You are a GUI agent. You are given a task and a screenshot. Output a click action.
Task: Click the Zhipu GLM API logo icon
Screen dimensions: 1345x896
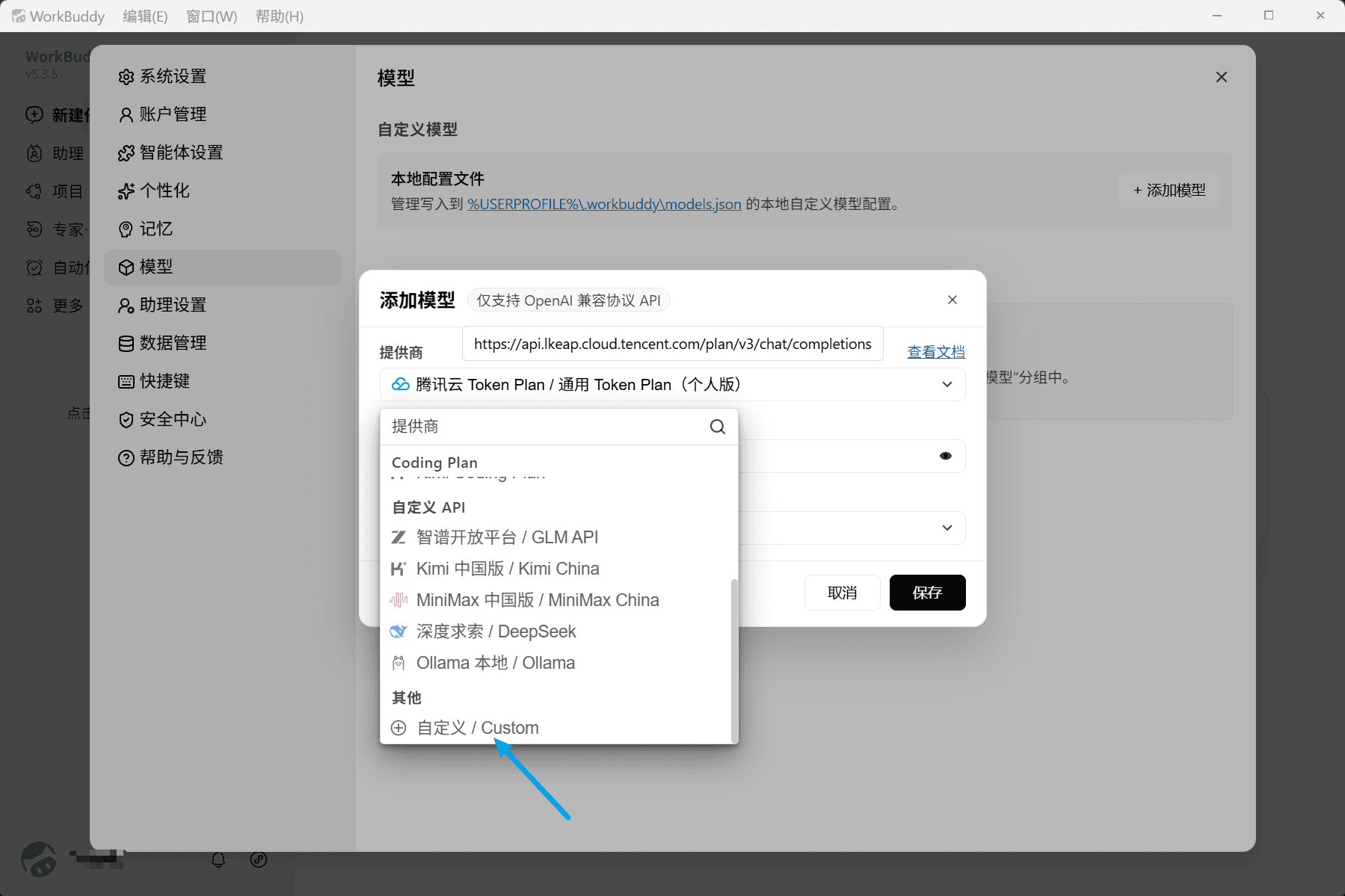pyautogui.click(x=398, y=537)
